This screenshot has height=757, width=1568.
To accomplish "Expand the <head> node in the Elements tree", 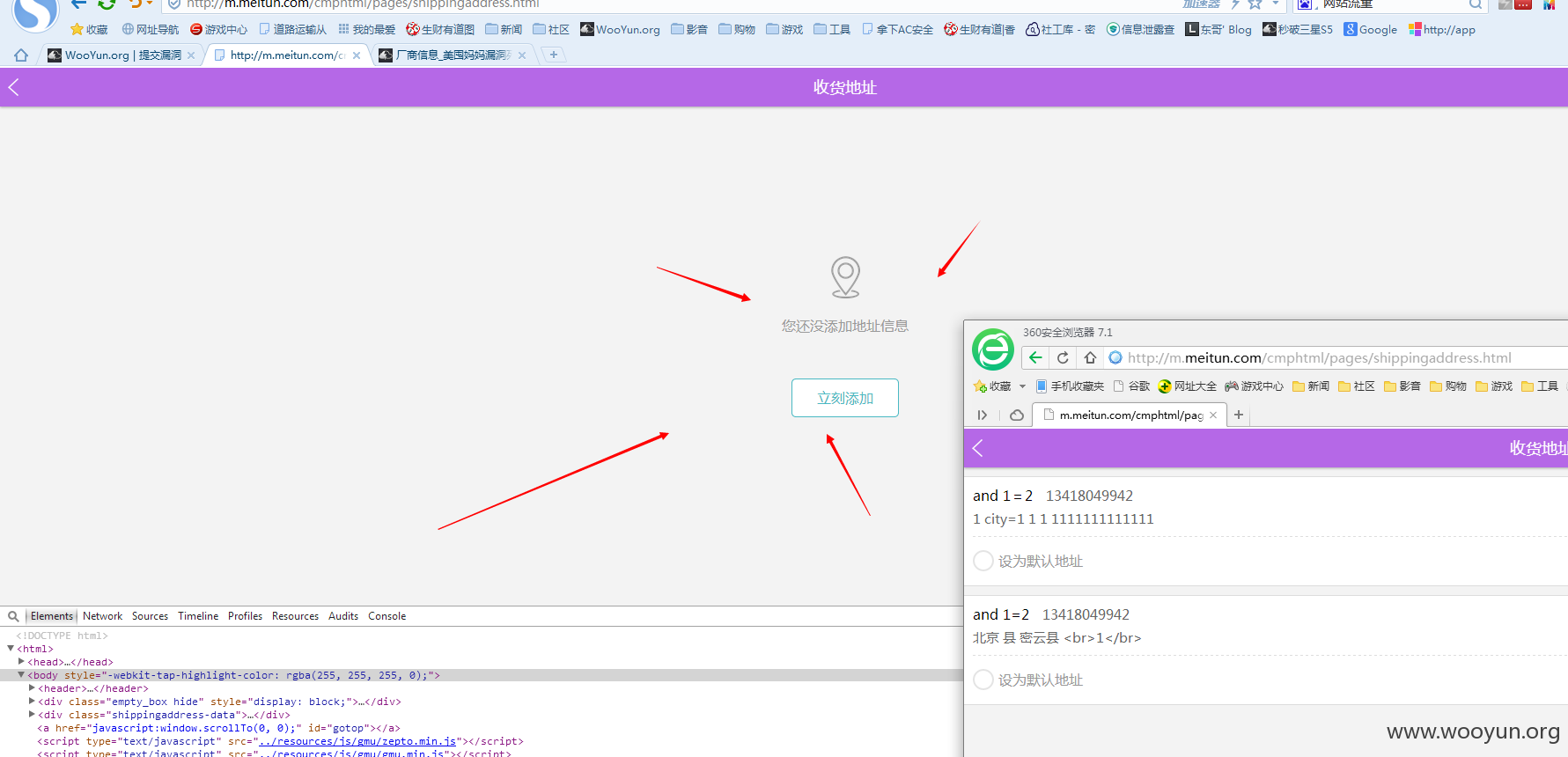I will 21,662.
